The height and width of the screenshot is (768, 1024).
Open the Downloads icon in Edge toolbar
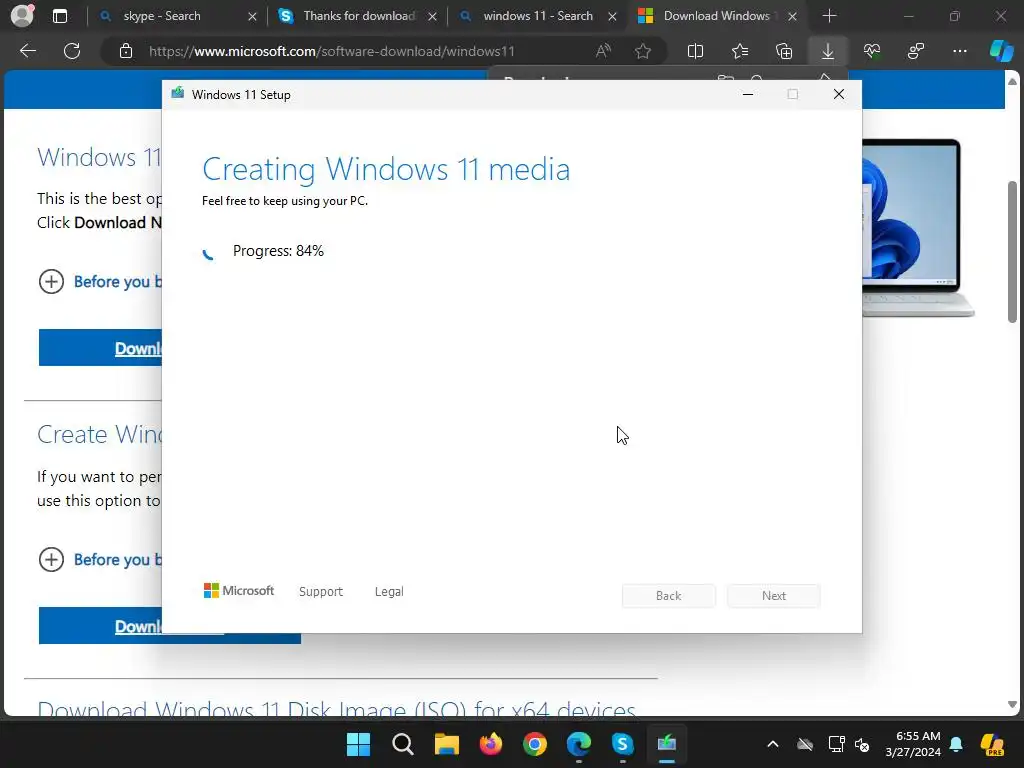point(827,51)
